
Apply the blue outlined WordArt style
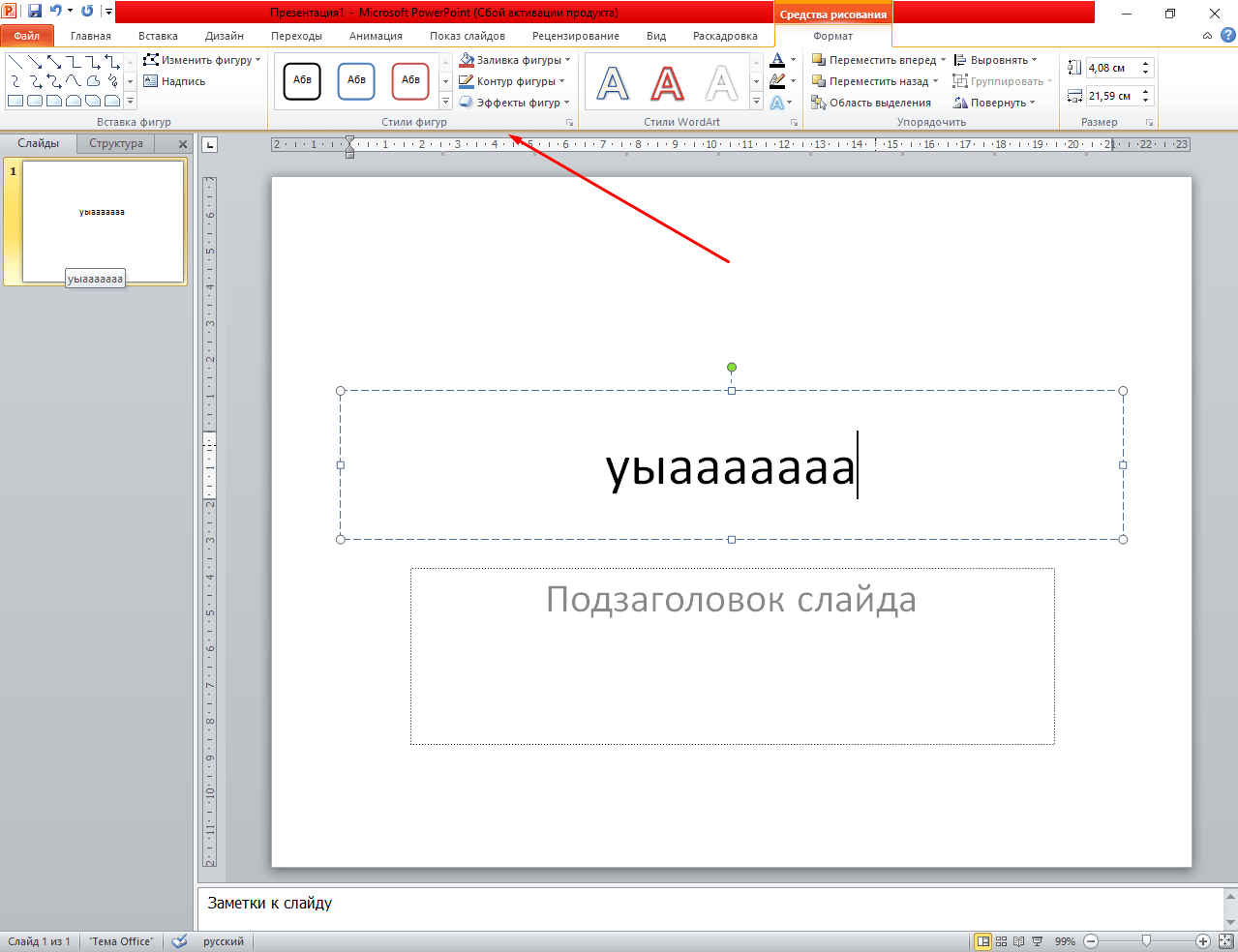coord(613,83)
